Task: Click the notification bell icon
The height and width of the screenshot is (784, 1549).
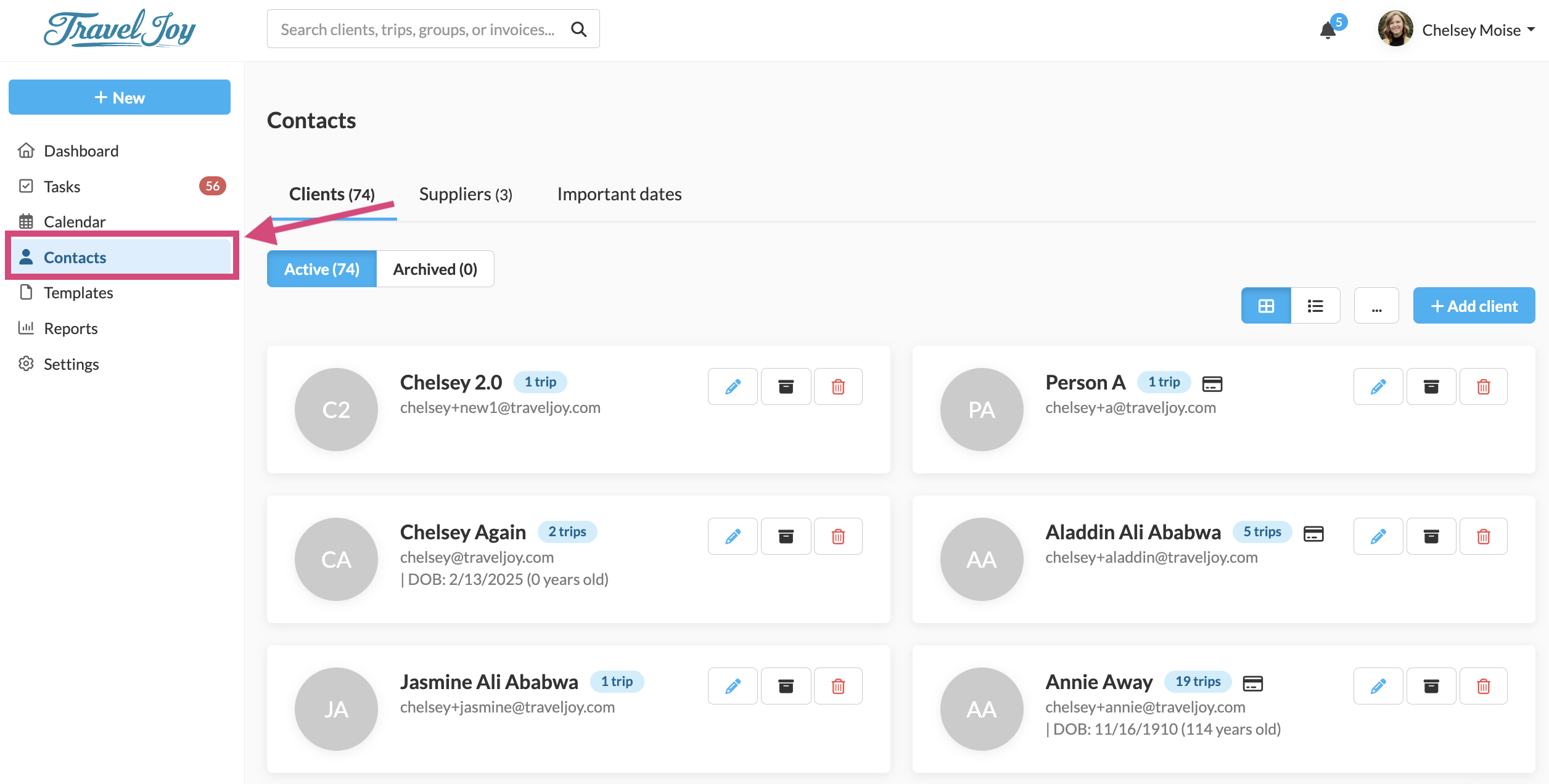Action: coord(1328,30)
